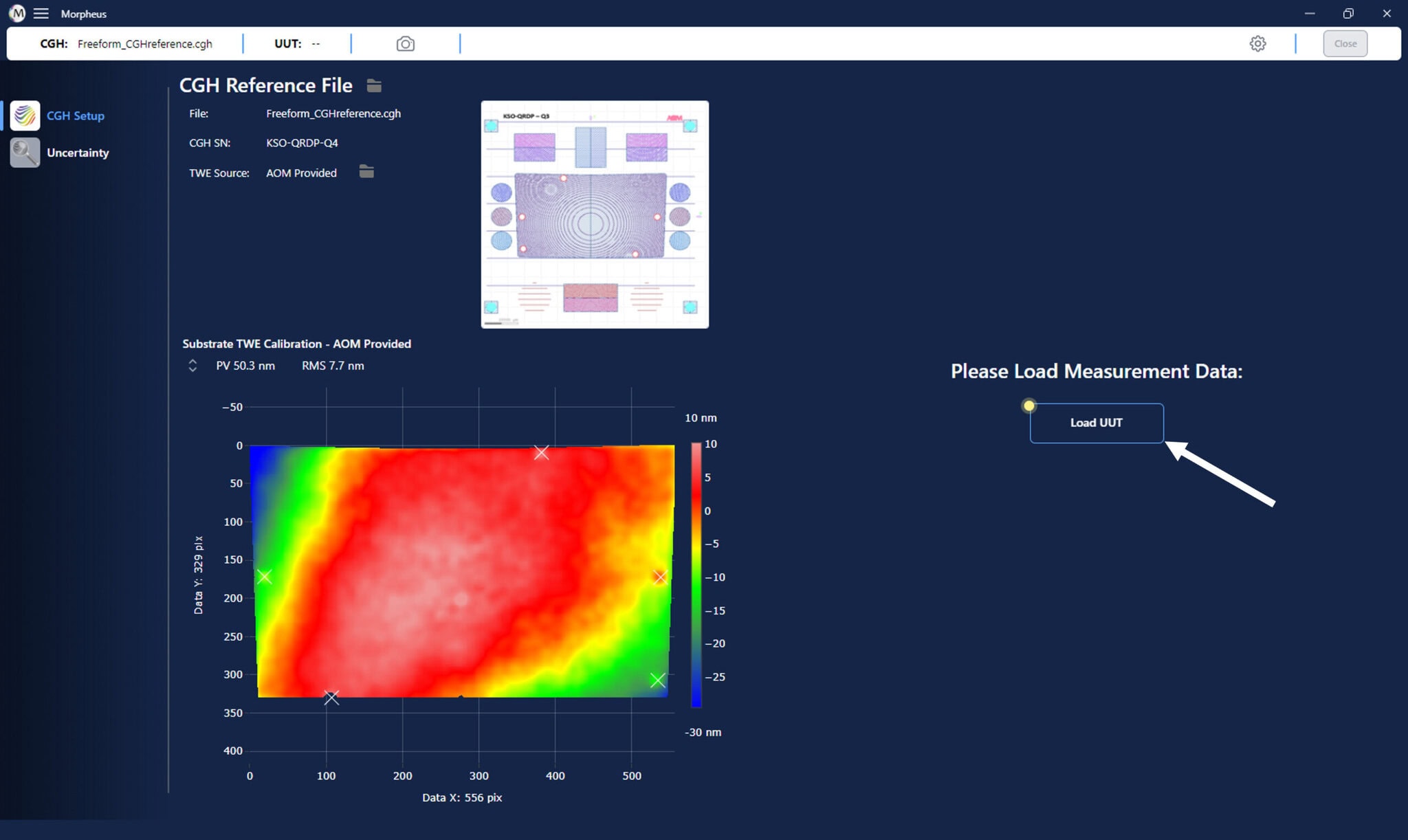Click the CGH Setup rainbow icon
This screenshot has width=1408, height=840.
point(25,115)
